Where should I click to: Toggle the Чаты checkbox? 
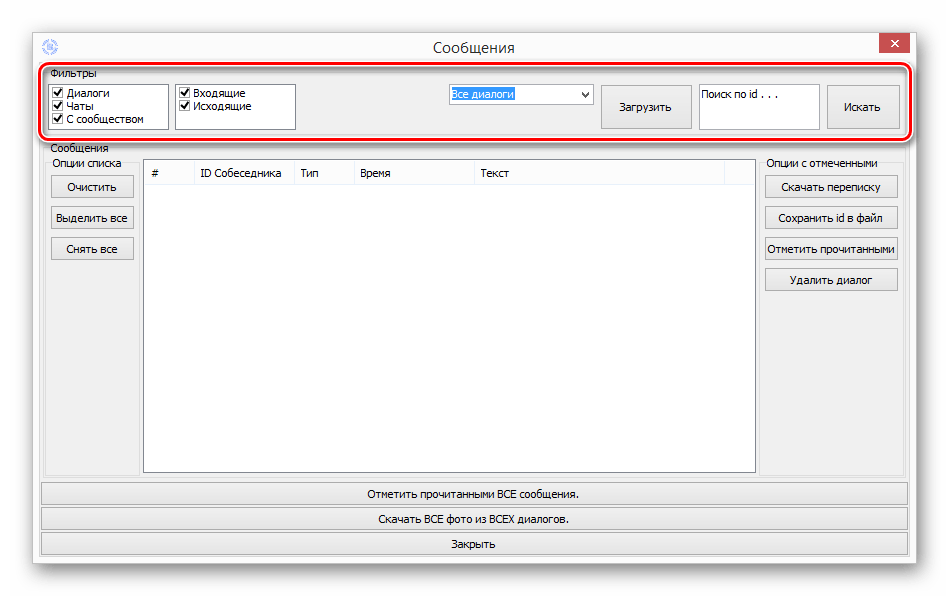[58, 106]
